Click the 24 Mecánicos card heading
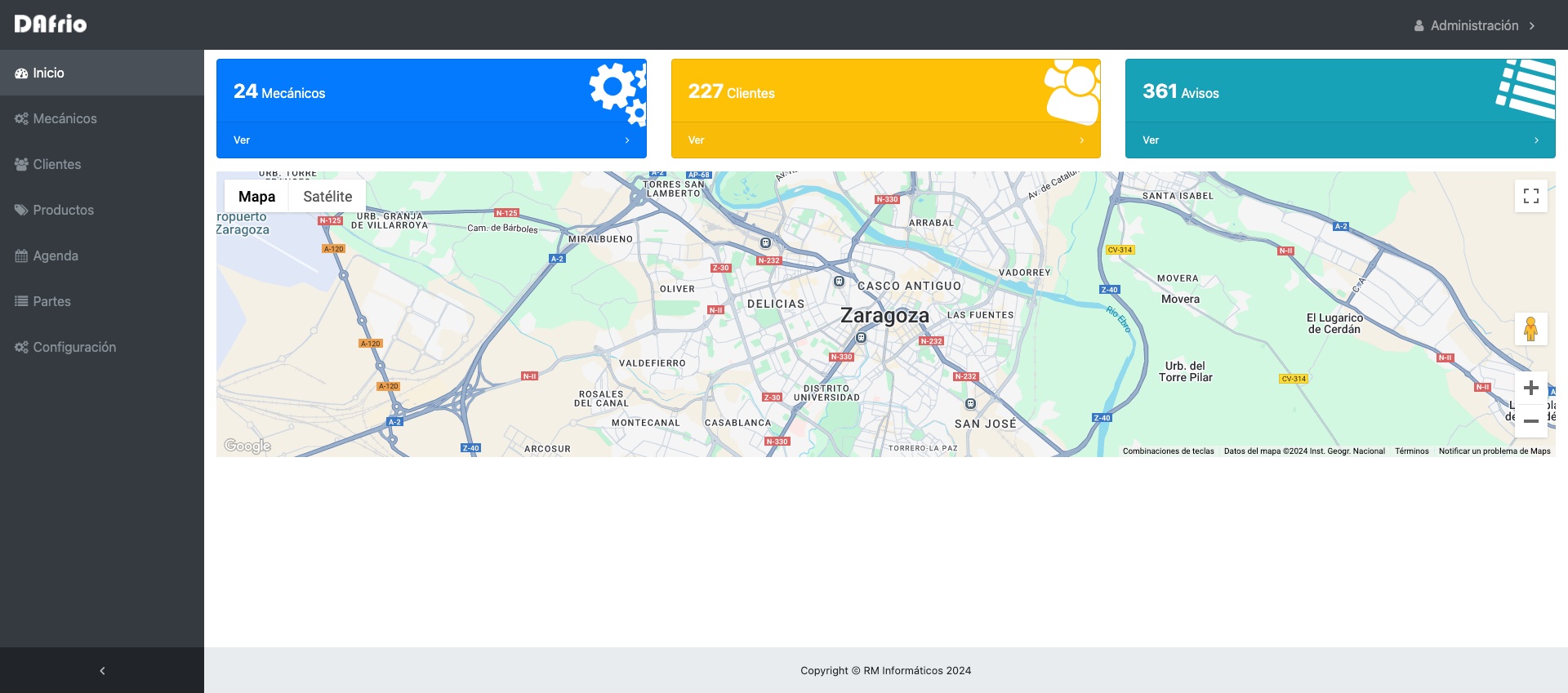 (279, 92)
